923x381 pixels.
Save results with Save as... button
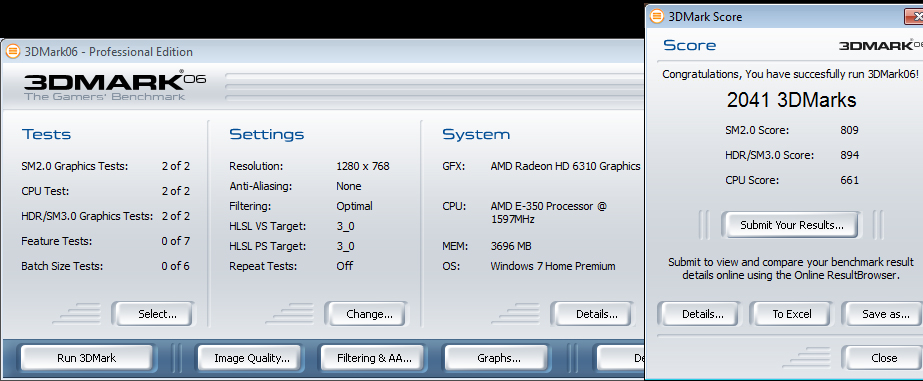pyautogui.click(x=884, y=314)
